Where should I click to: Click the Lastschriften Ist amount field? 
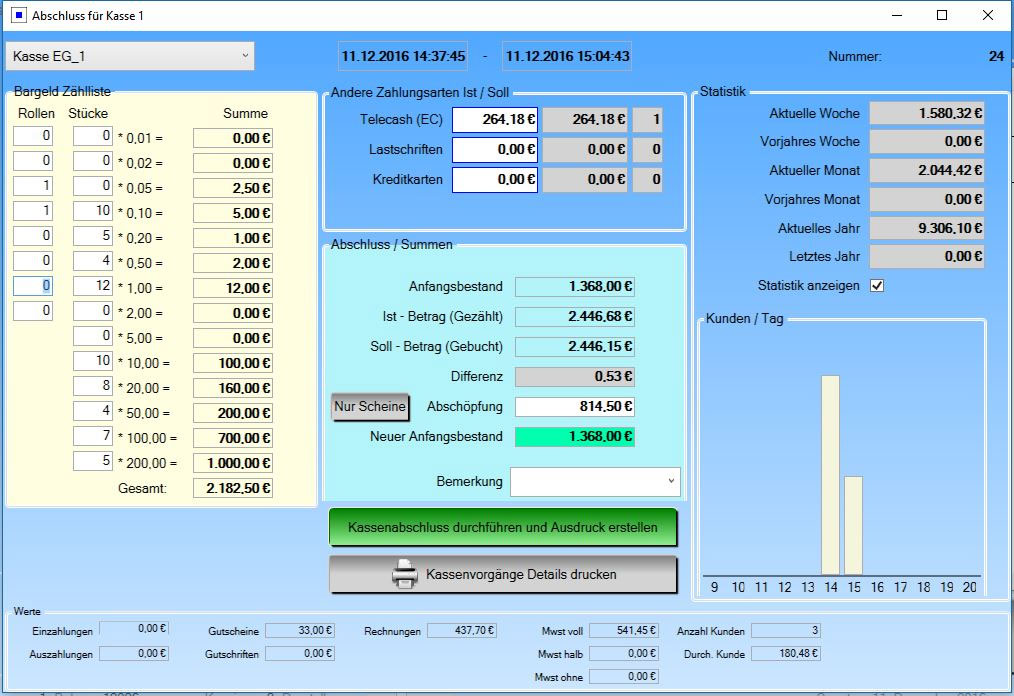[495, 150]
